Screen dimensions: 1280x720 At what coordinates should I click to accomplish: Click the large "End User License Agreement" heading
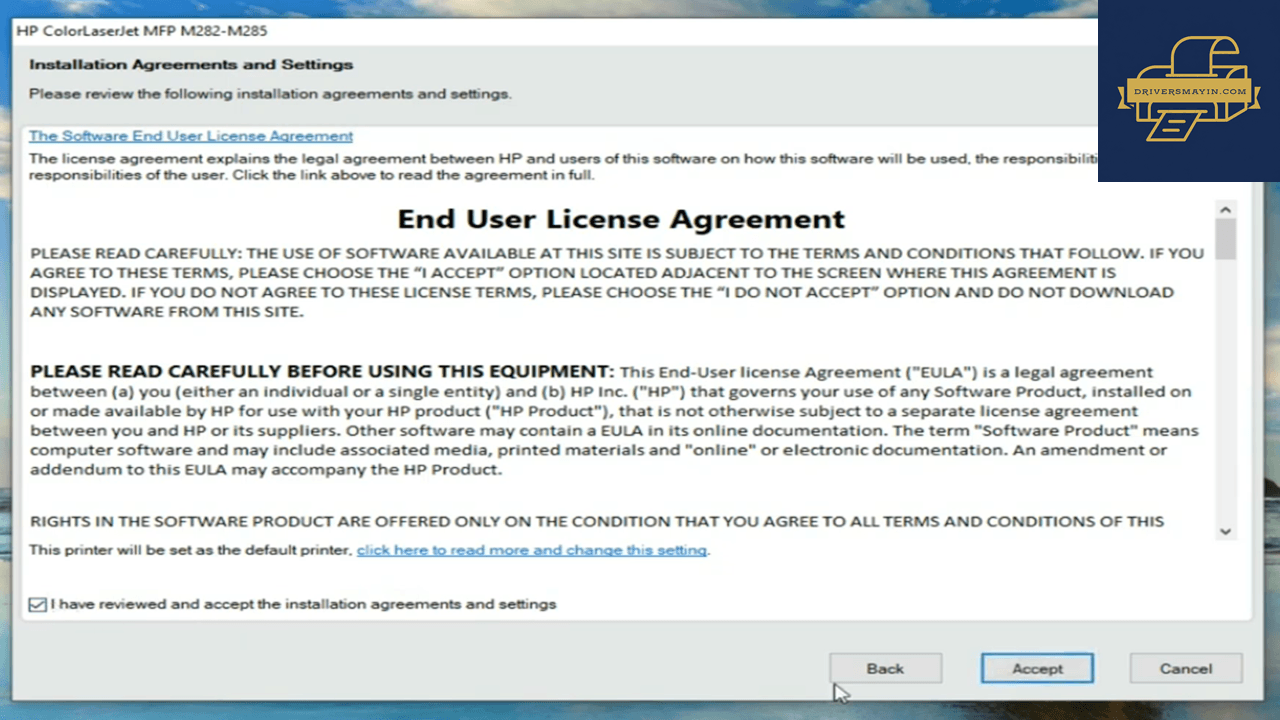coord(621,219)
